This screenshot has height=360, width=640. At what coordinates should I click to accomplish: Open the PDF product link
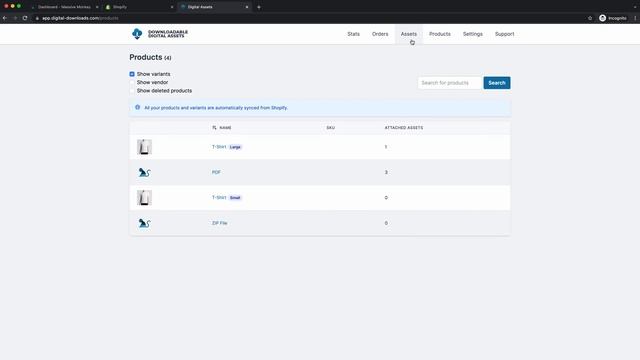[x=216, y=172]
